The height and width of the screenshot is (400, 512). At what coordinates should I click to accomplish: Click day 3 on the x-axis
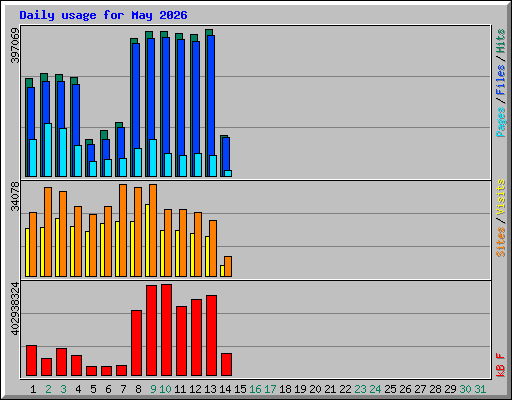pyautogui.click(x=63, y=389)
